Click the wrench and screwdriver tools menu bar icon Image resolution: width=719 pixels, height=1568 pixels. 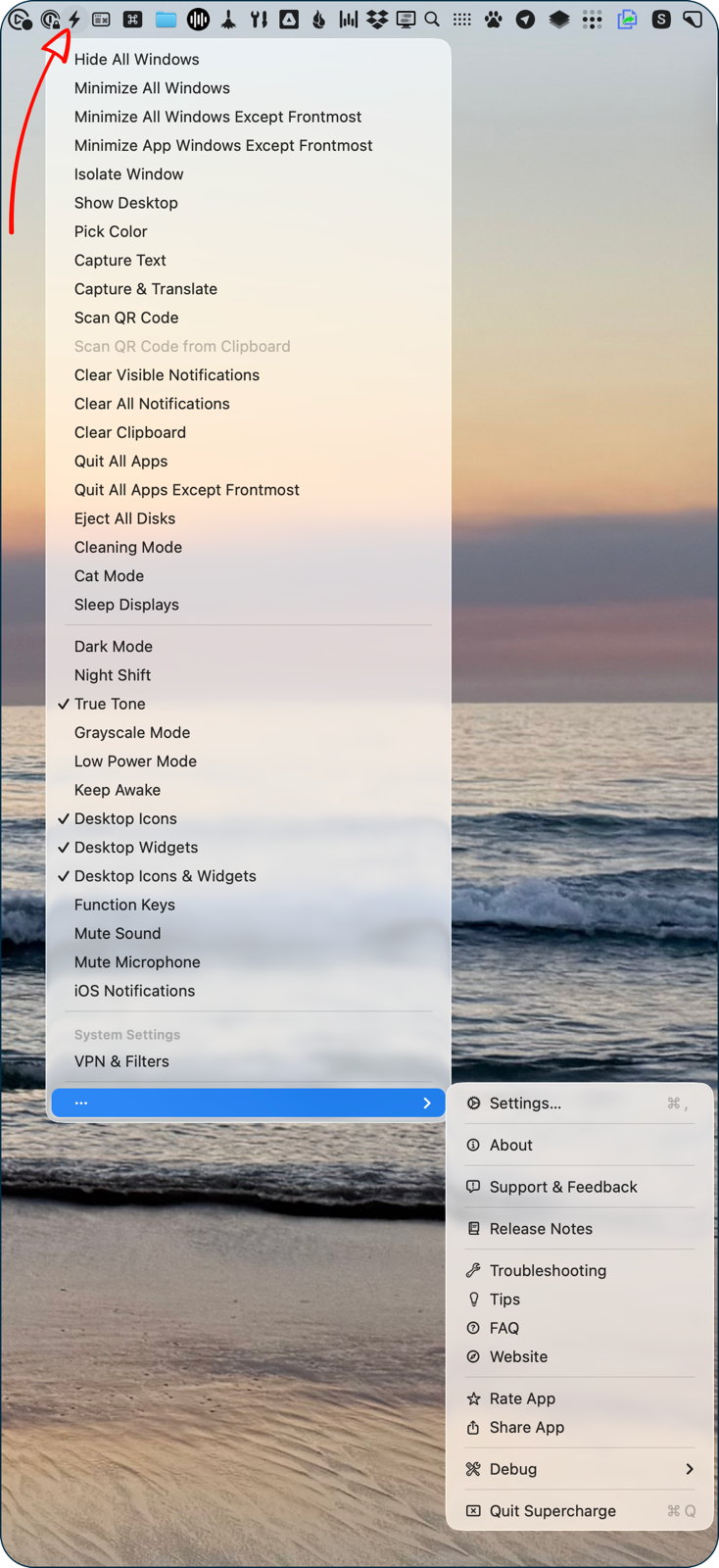tap(259, 19)
